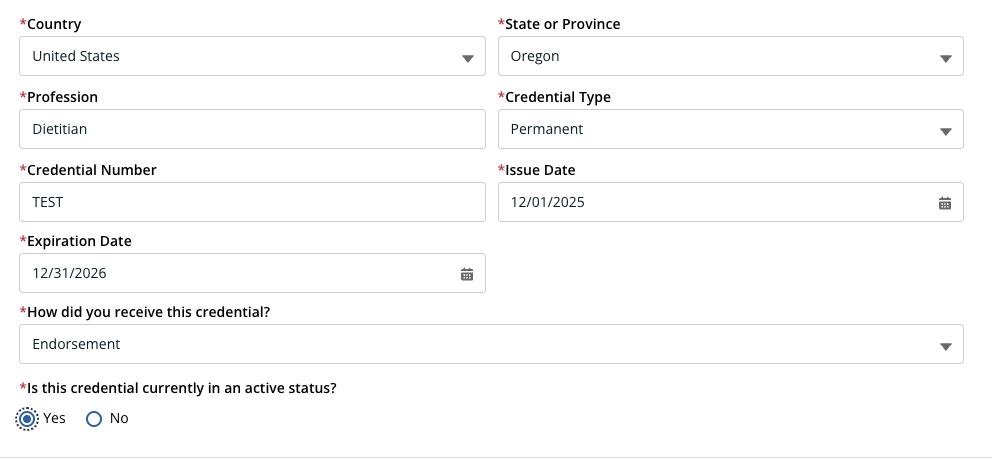Image resolution: width=992 pixels, height=459 pixels.
Task: Click the Profession field containing Dietitian
Action: click(252, 129)
